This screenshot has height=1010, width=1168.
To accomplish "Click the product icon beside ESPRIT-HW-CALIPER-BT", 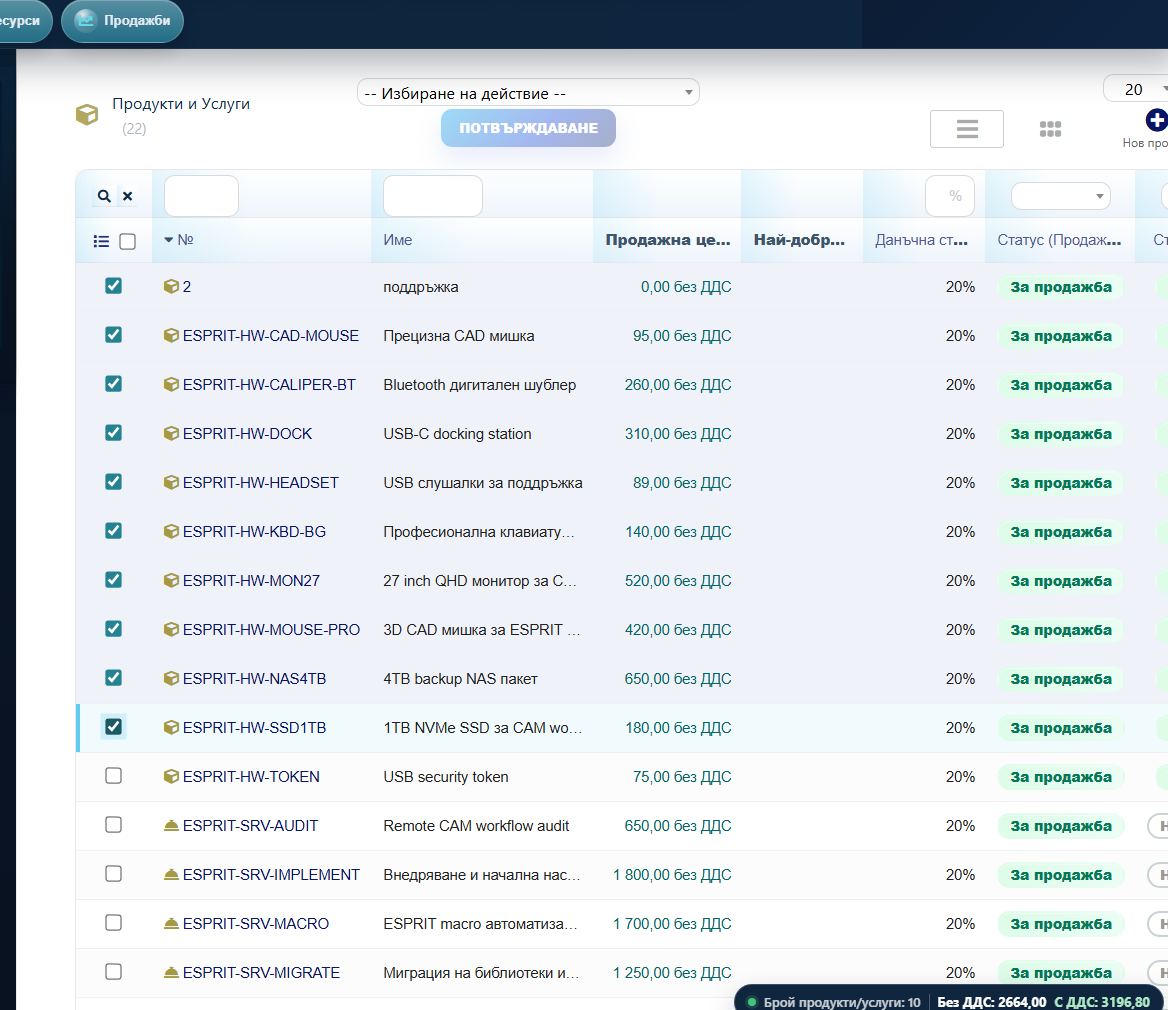I will (x=171, y=384).
